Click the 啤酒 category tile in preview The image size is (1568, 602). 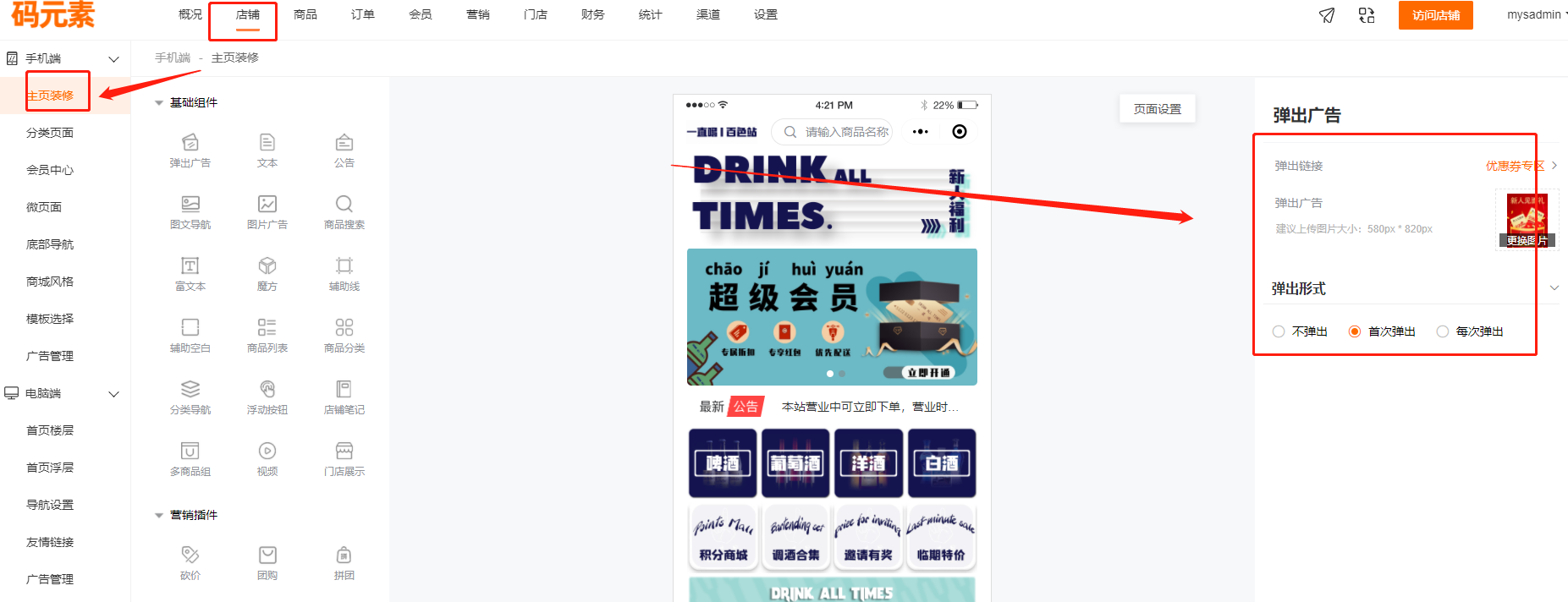pos(723,463)
